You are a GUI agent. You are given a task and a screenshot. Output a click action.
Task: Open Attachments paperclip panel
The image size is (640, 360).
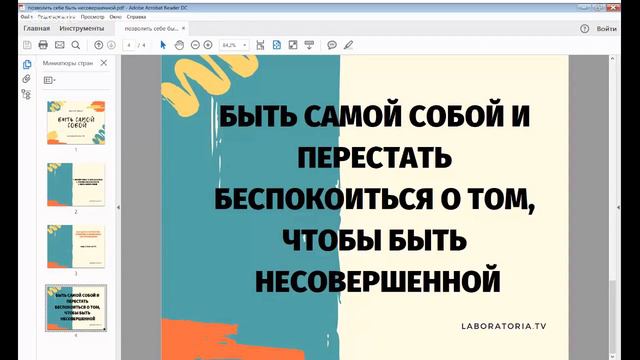pyautogui.click(x=27, y=78)
